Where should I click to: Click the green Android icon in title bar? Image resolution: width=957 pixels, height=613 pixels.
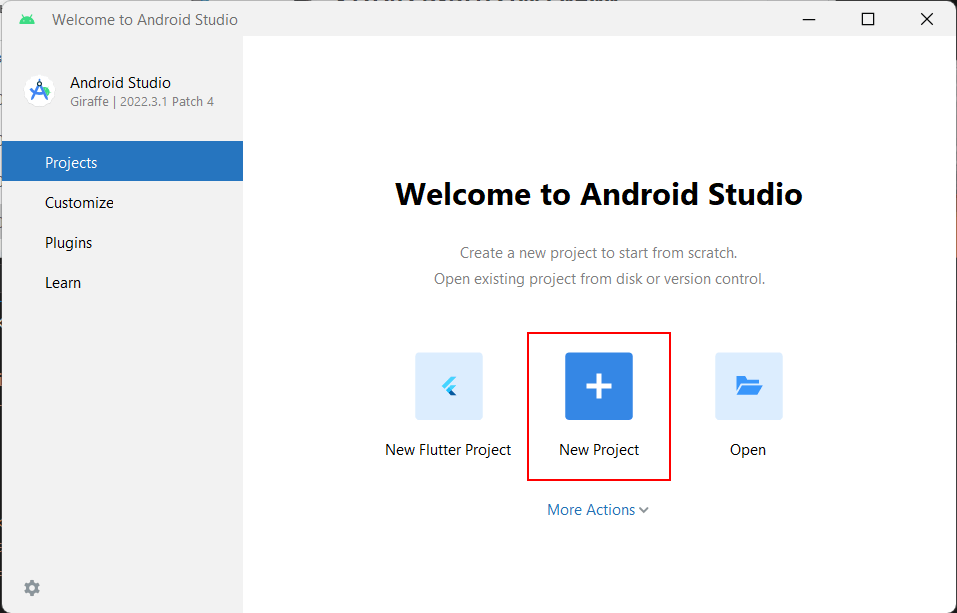click(x=27, y=19)
